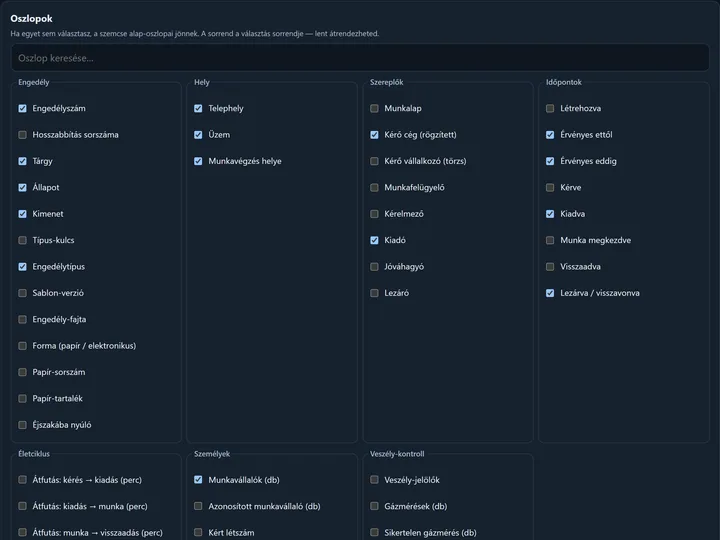Screen dimensions: 720x540
Task: Toggle off the Üzem checkbox
Action: click(198, 135)
